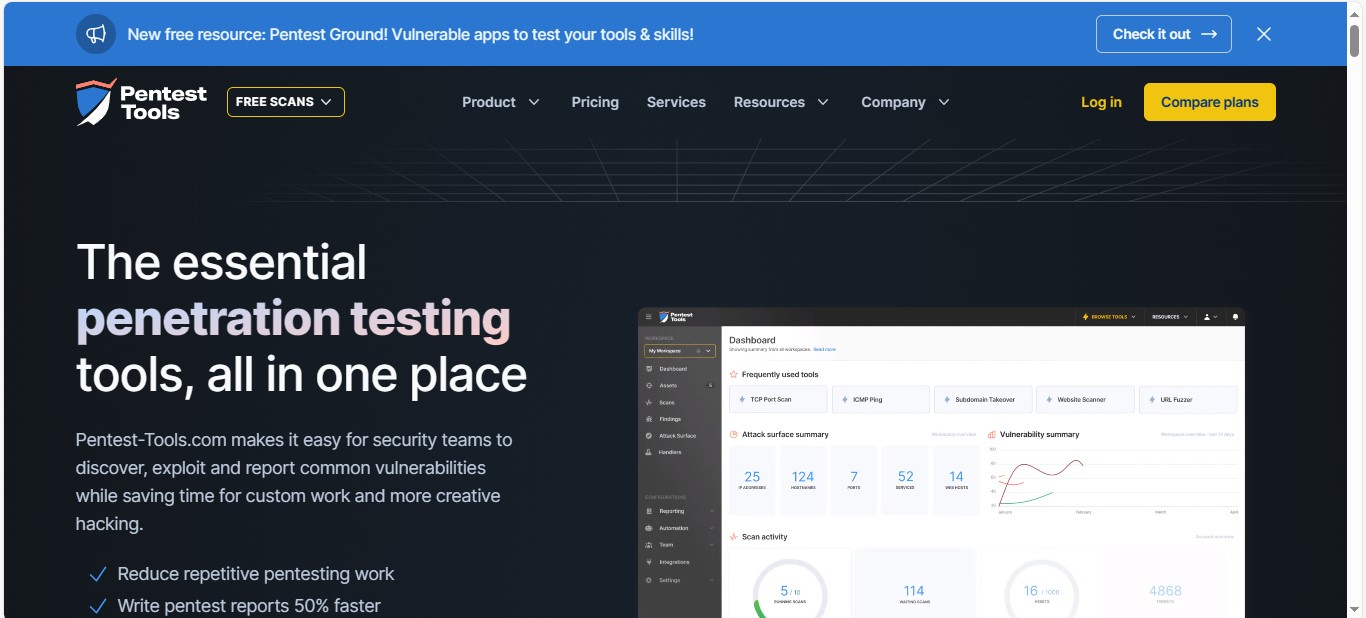Click the Team icon in the sidebar
Viewport: 1366px width, 618px height.
[649, 545]
